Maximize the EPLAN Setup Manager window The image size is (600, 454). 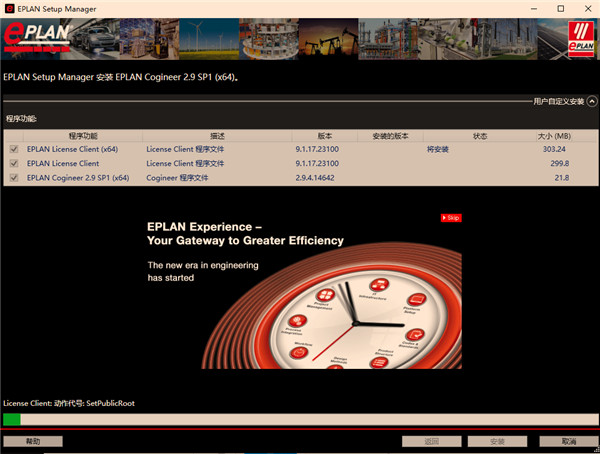coord(561,8)
